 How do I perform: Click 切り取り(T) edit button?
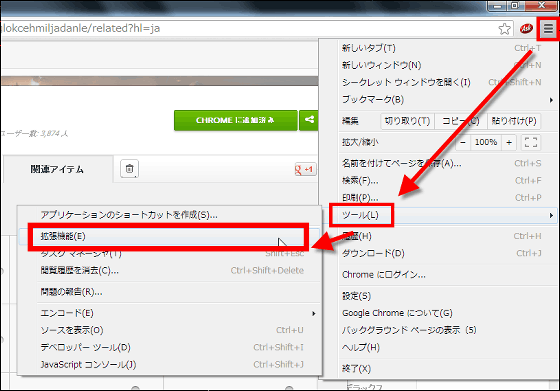coord(407,121)
